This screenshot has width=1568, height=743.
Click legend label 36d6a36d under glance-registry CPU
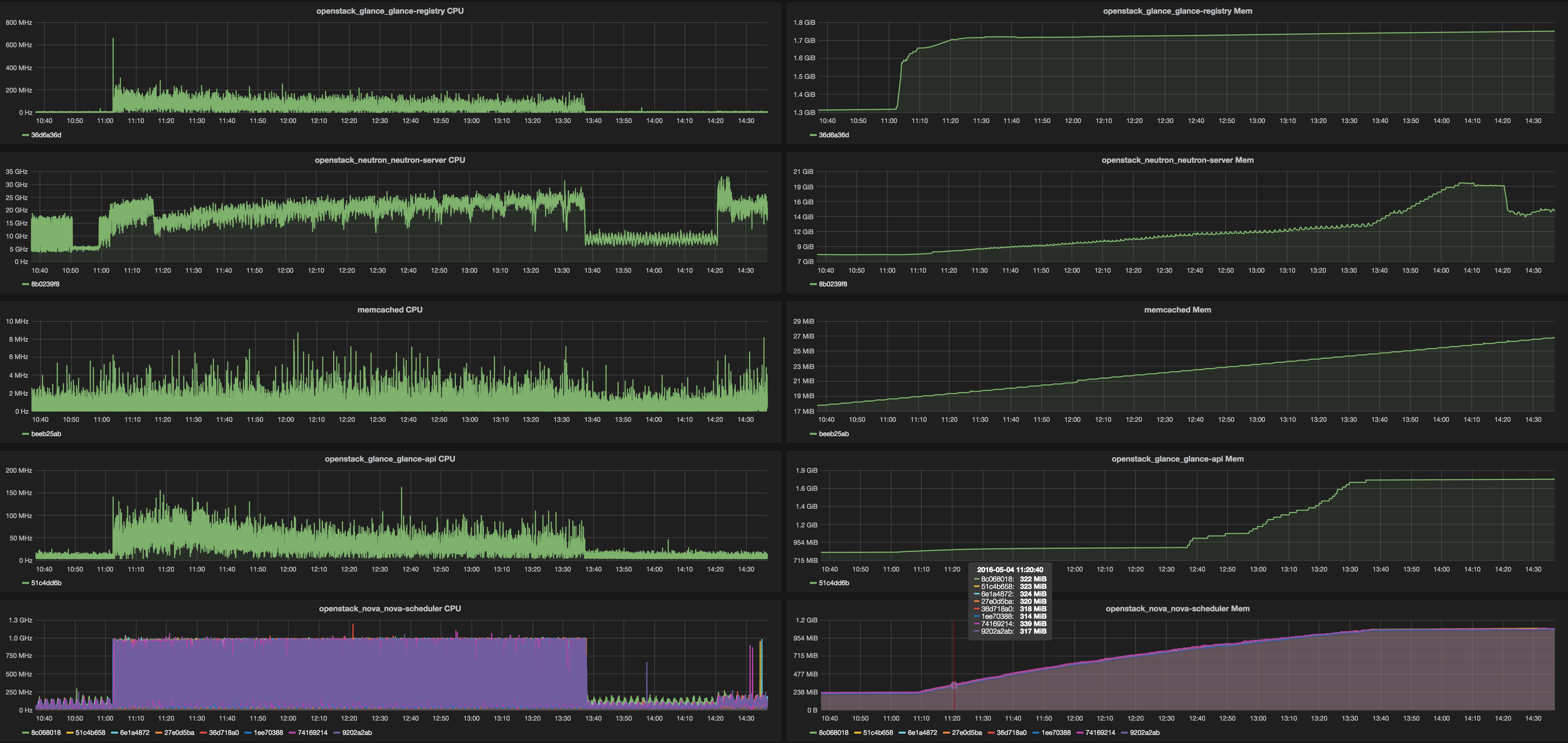[x=46, y=135]
